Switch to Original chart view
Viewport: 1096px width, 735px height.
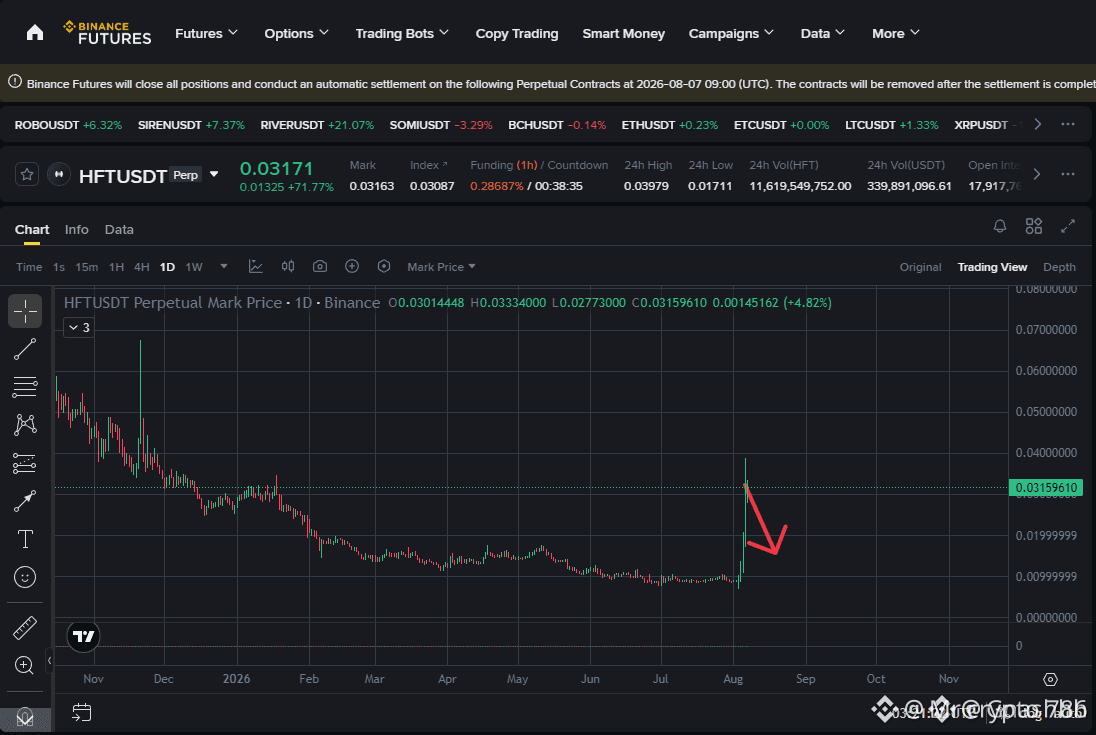coord(920,267)
